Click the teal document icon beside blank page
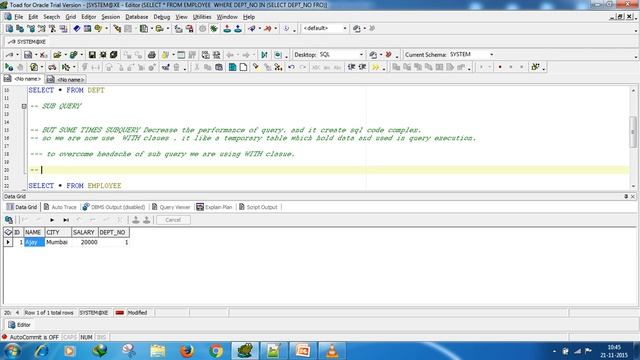 (x=232, y=67)
